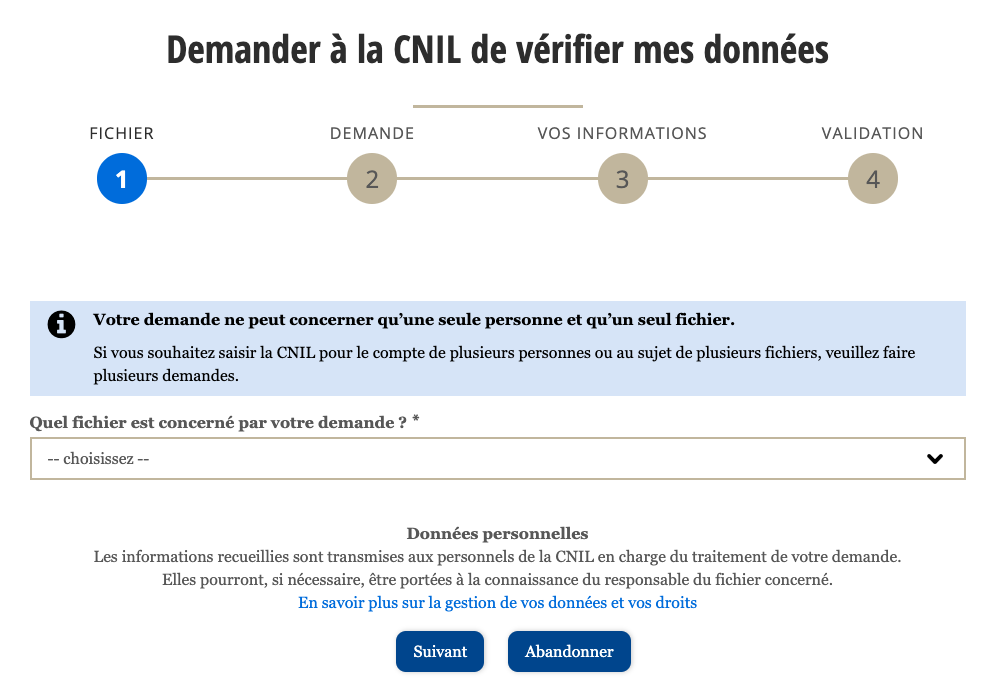Click the progress line between steps 3 and 4

(x=748, y=178)
